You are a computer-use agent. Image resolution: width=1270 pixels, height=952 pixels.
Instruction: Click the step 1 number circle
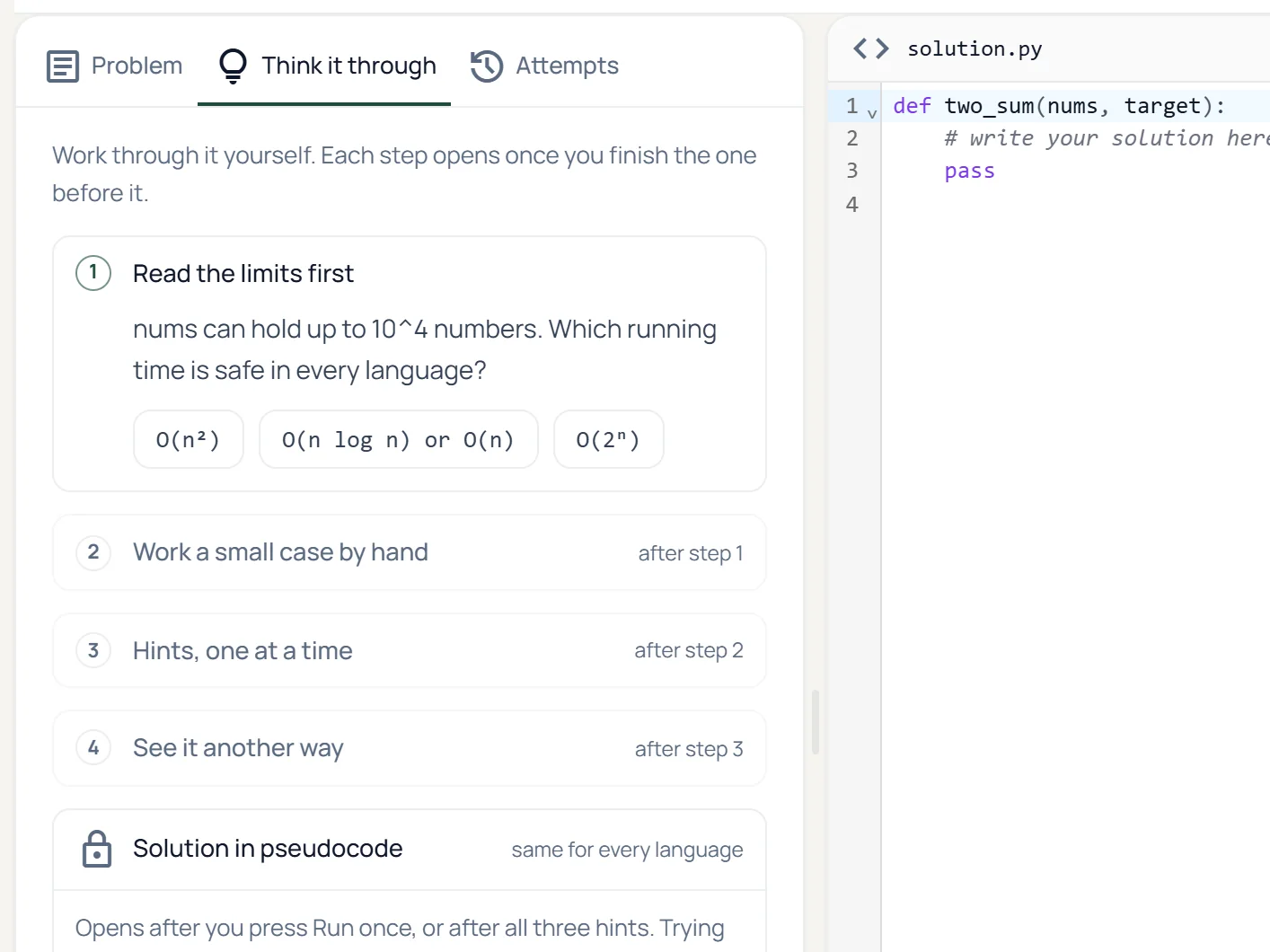pyautogui.click(x=93, y=273)
